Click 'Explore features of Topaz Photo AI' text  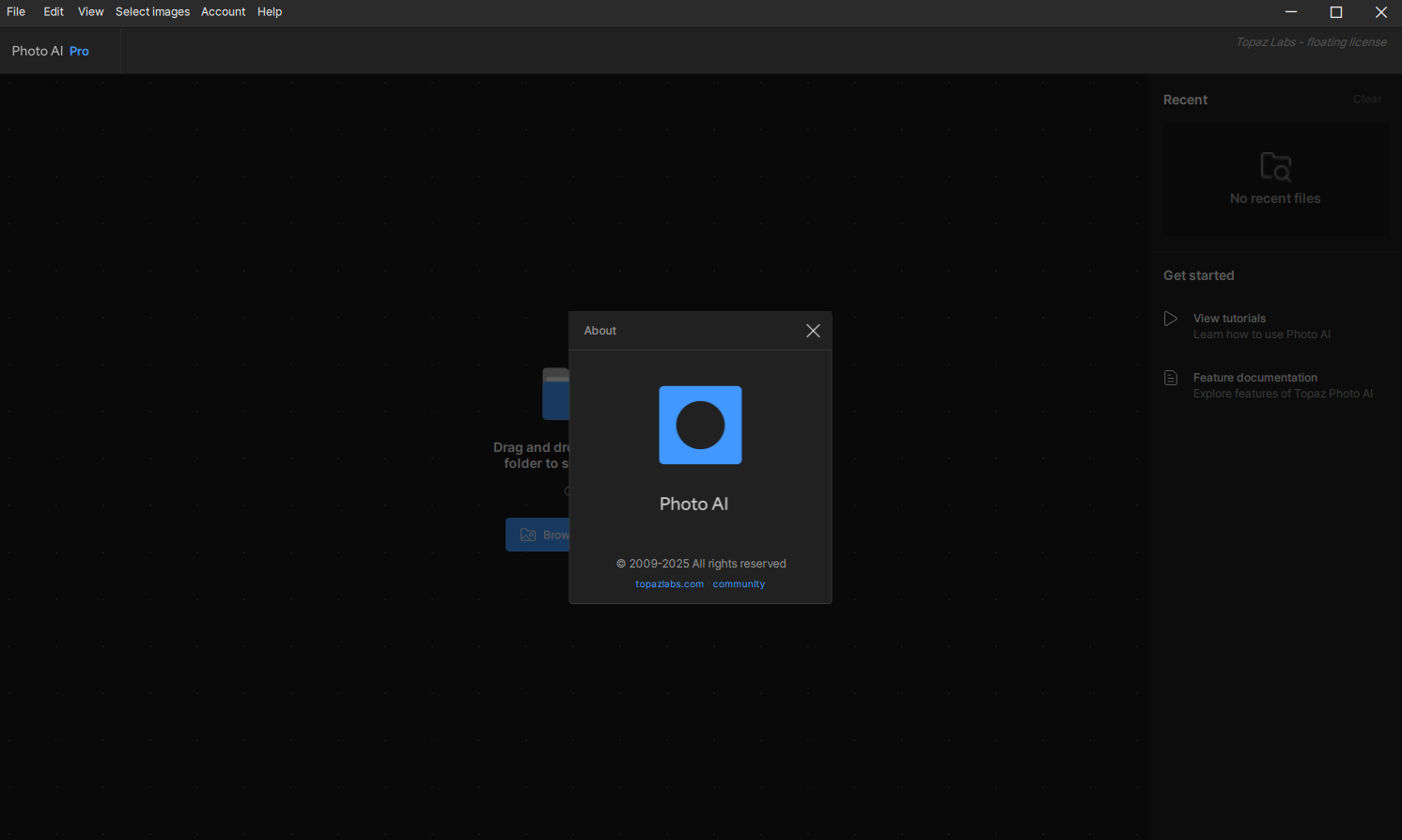[x=1283, y=394]
